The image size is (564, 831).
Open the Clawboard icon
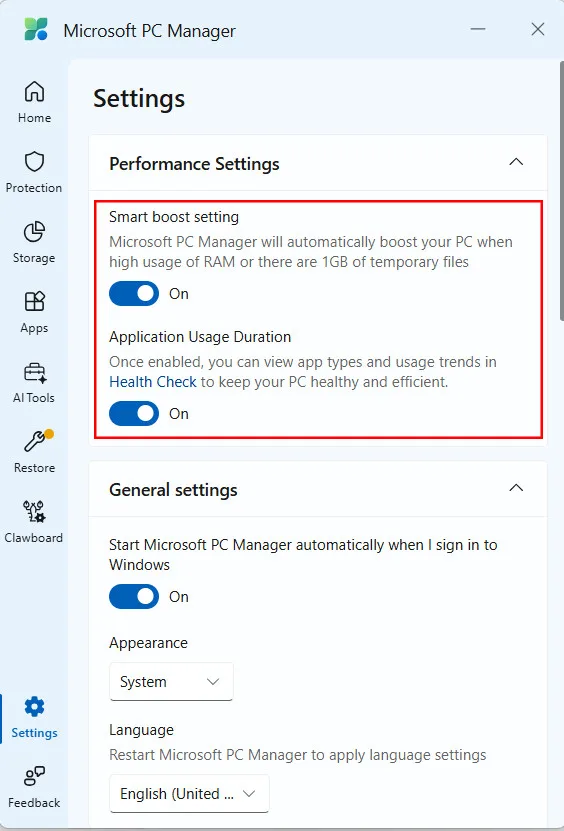tap(34, 512)
